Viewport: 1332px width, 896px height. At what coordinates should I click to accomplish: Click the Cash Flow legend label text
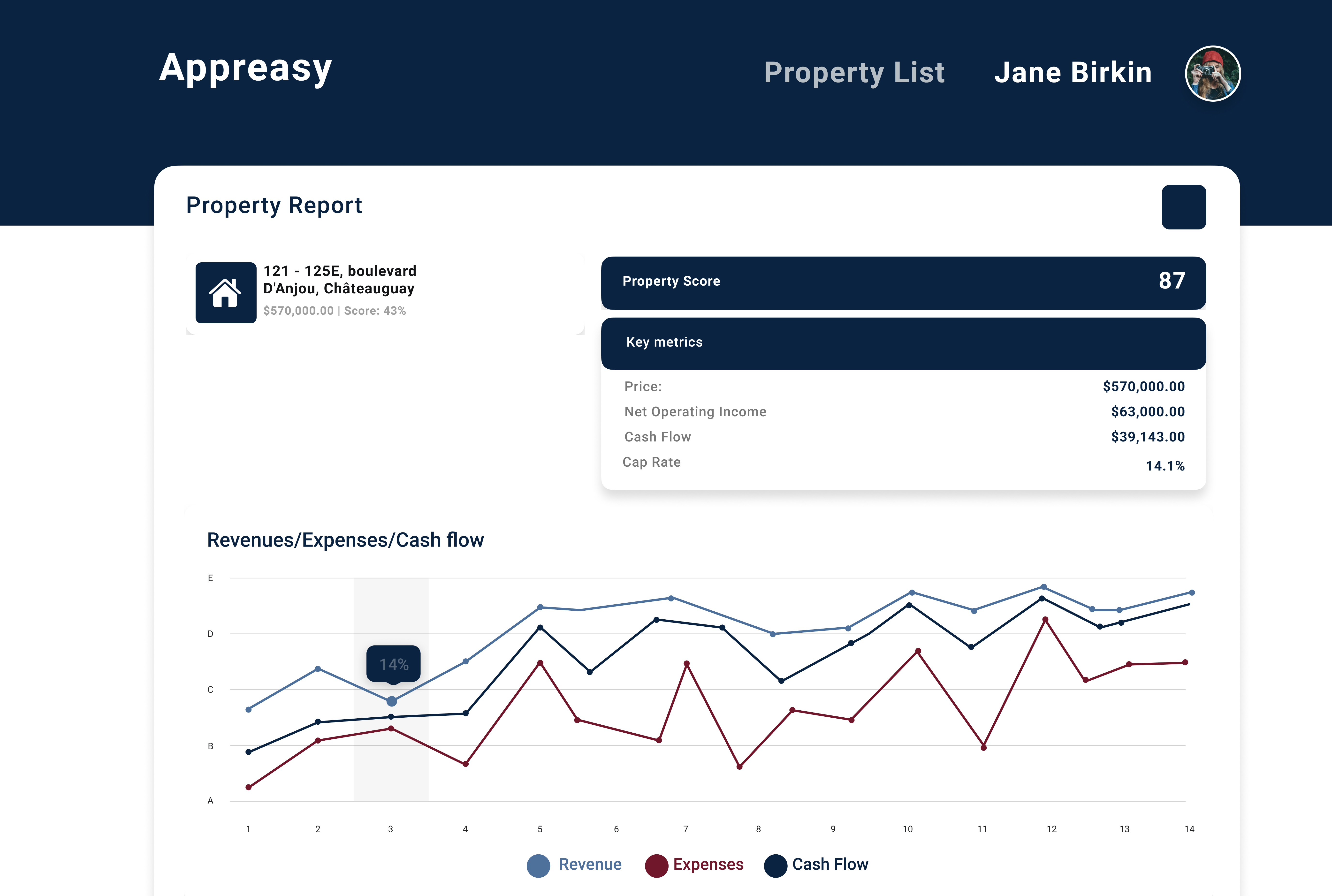(830, 864)
